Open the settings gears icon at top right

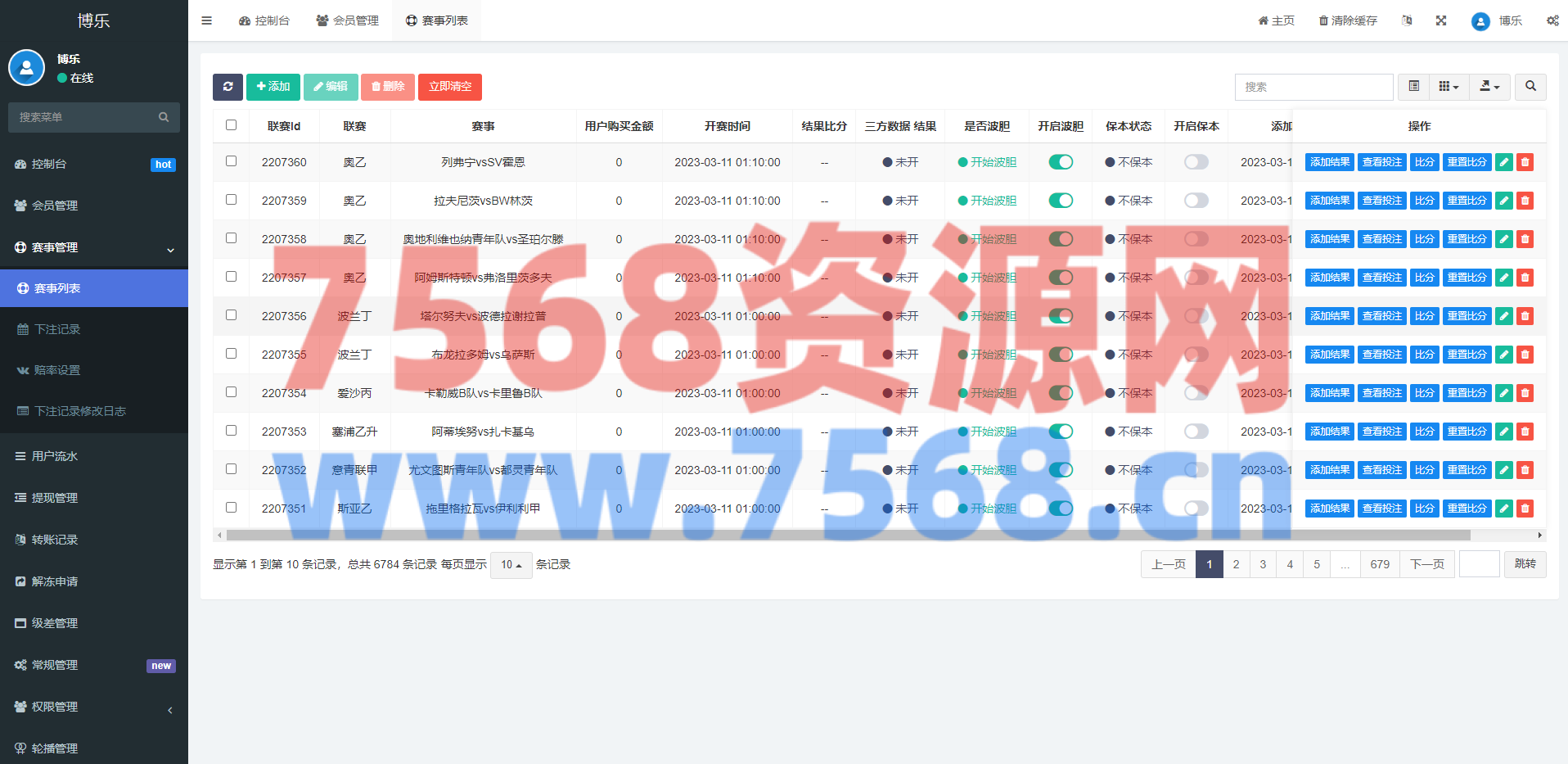(x=1552, y=20)
